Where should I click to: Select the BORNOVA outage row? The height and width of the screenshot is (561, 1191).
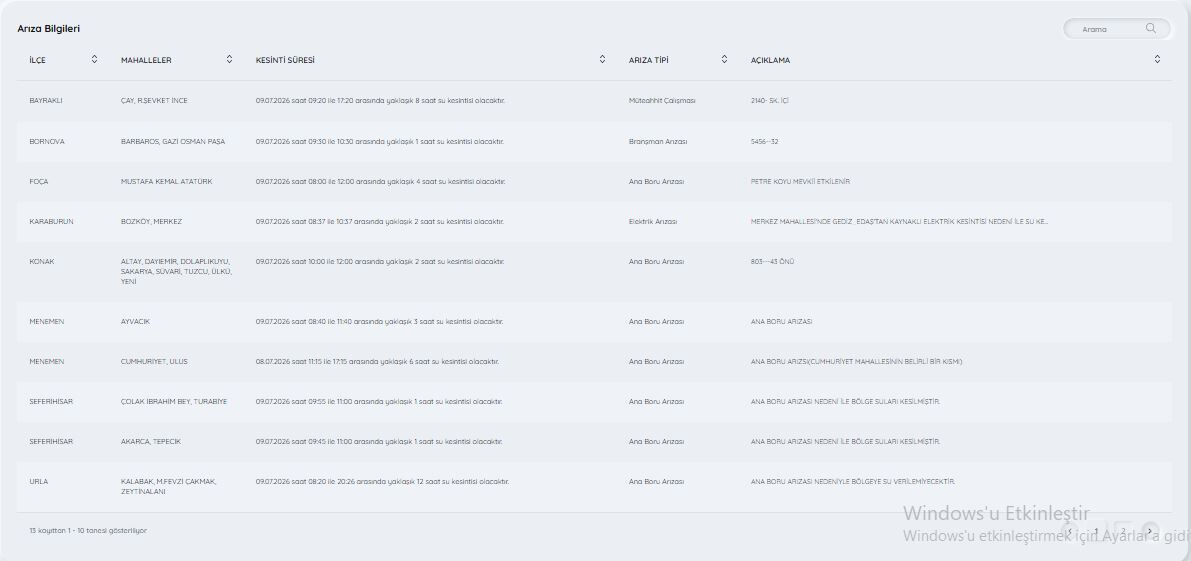click(x=594, y=141)
